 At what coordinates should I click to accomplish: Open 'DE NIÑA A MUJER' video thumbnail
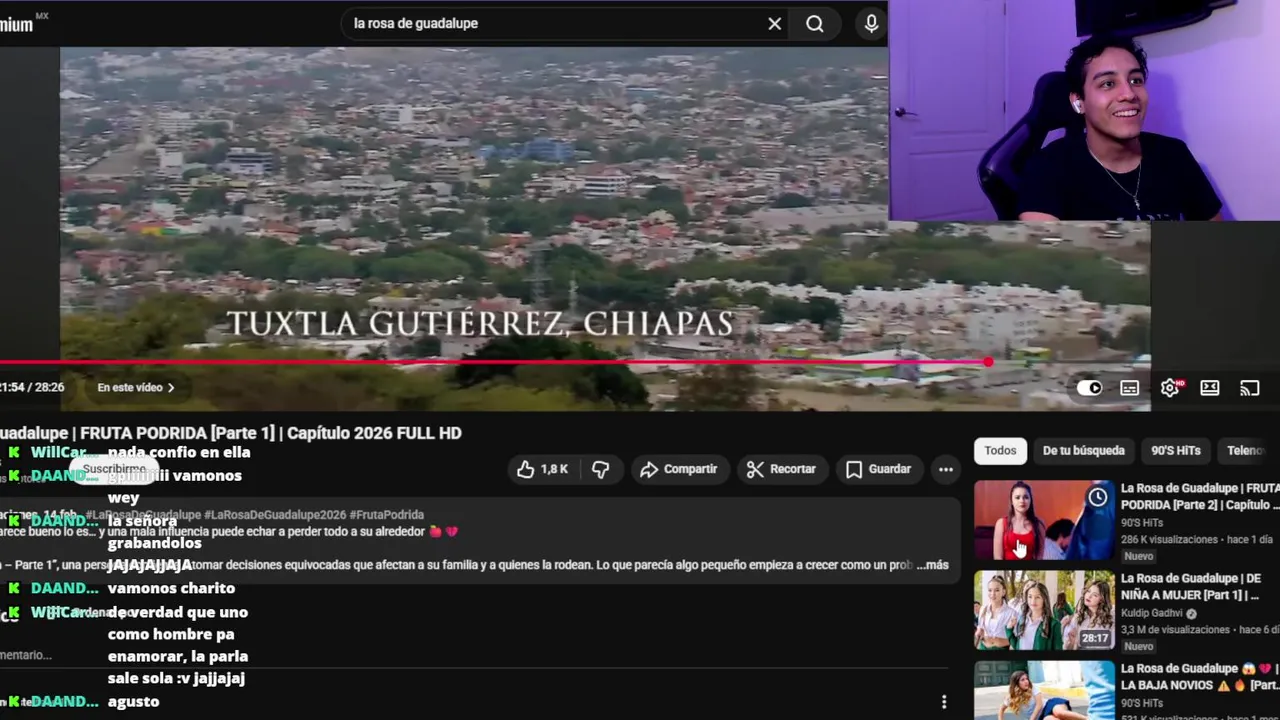1044,610
